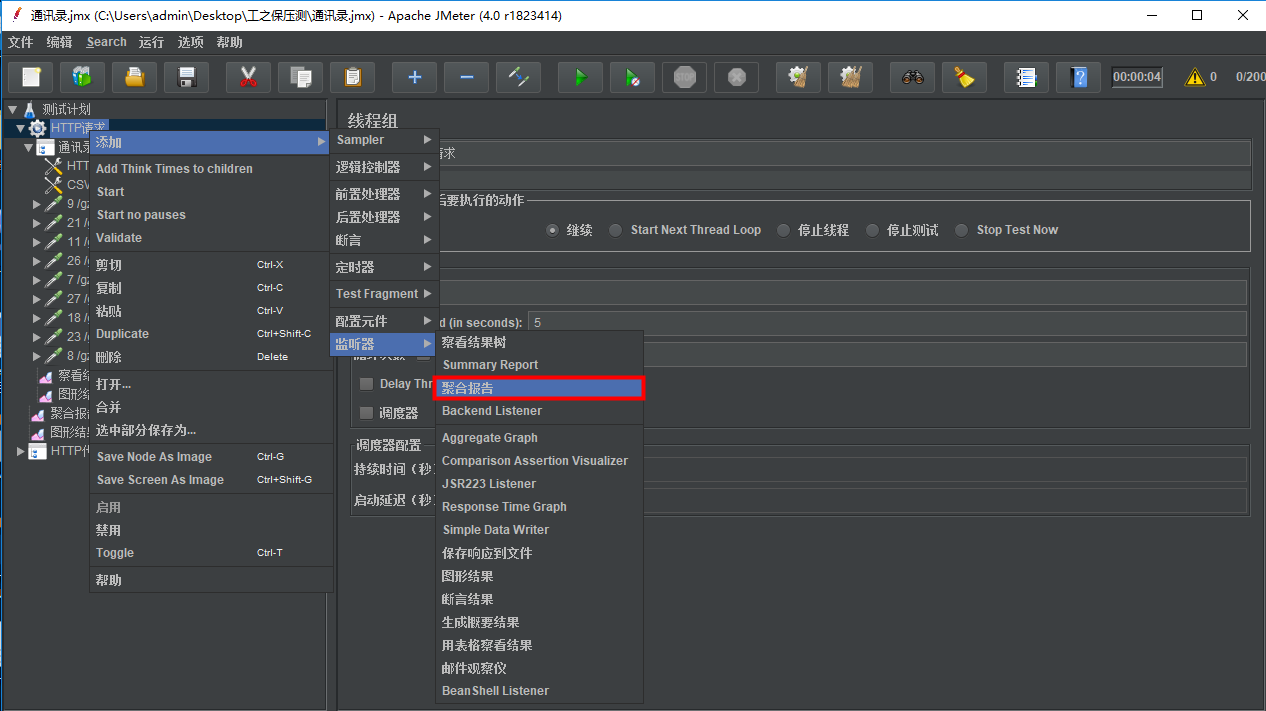Image resolution: width=1266 pixels, height=711 pixels.
Task: Enable the 调度器 checkbox
Action: point(366,413)
